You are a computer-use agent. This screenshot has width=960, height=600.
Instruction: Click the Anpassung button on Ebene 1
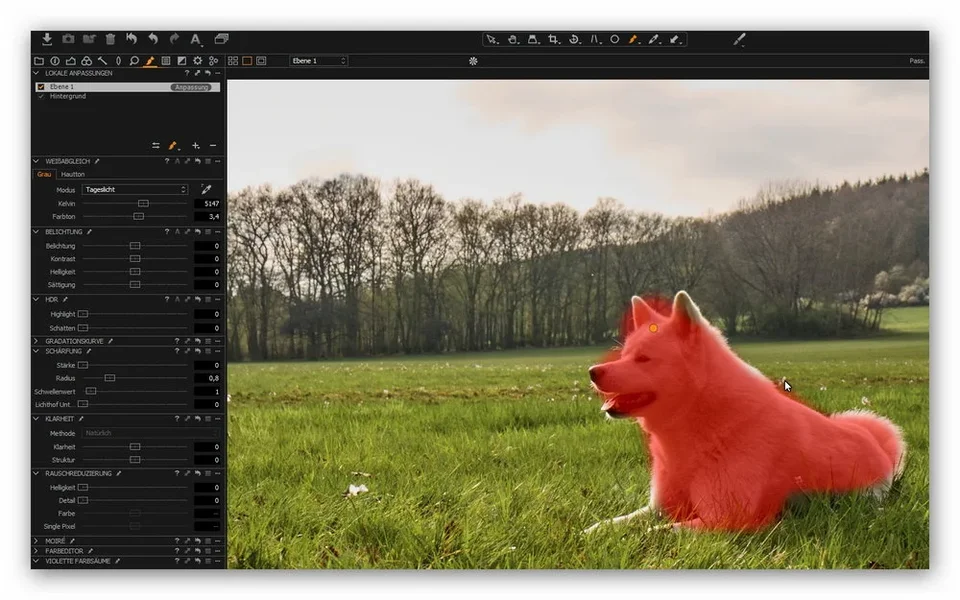click(x=192, y=87)
